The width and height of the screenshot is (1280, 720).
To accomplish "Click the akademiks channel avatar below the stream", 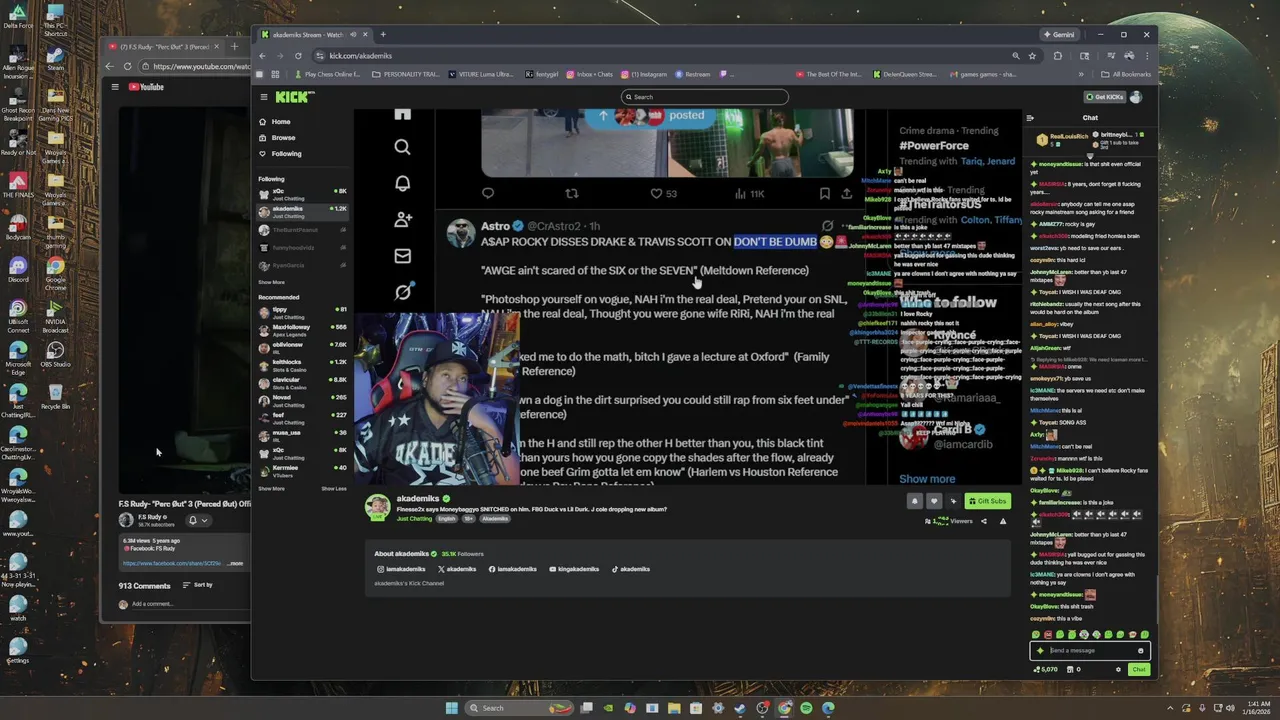I will (377, 507).
